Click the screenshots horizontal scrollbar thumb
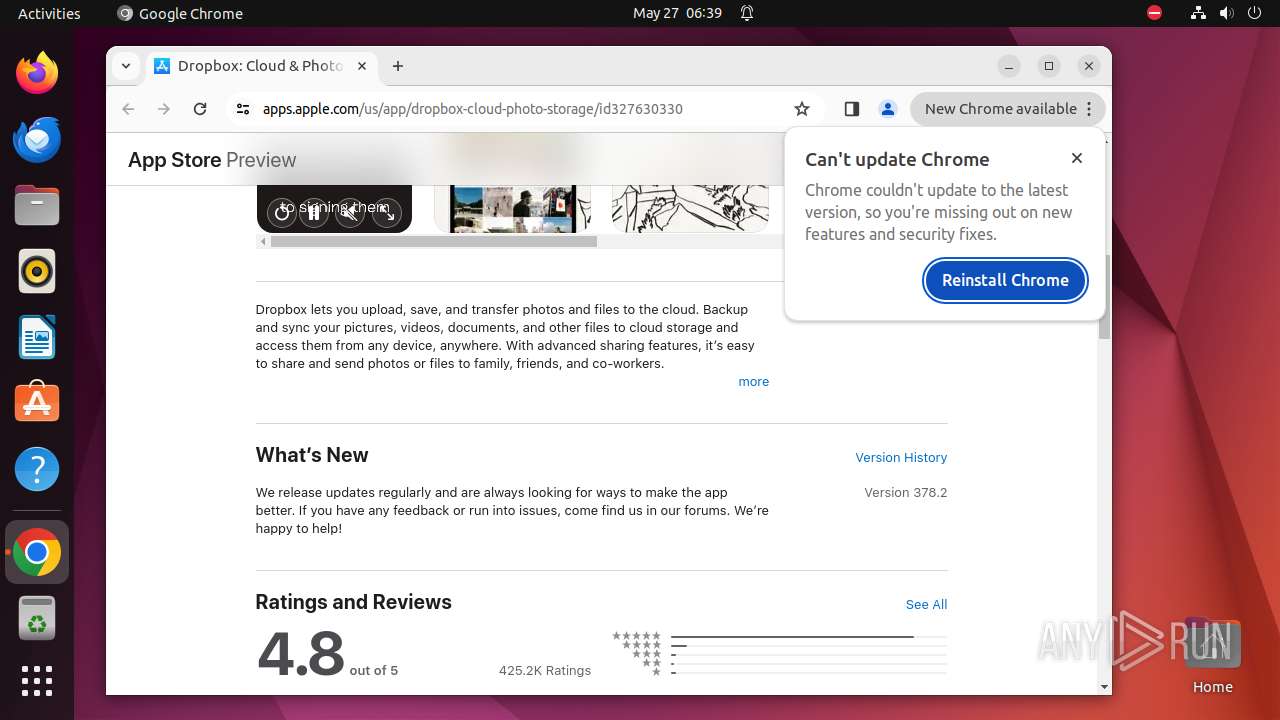 coord(433,241)
